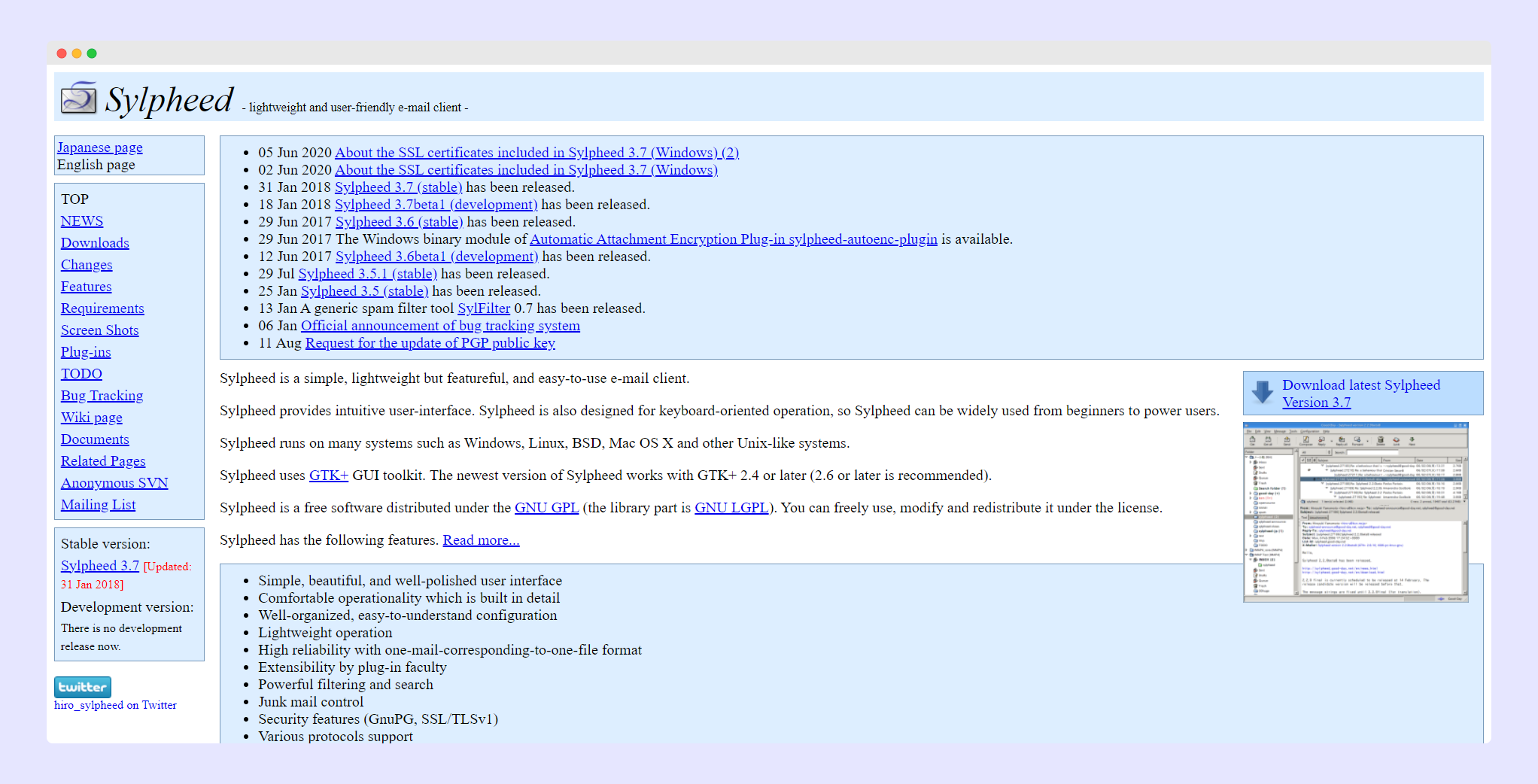Open the GTK+ toolkit link
The width and height of the screenshot is (1538, 784).
(328, 475)
